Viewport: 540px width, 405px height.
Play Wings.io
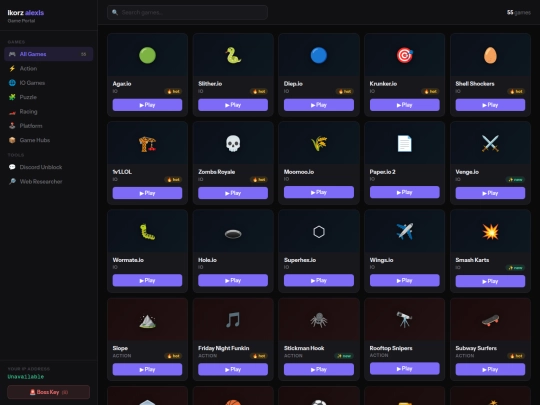pyautogui.click(x=405, y=280)
